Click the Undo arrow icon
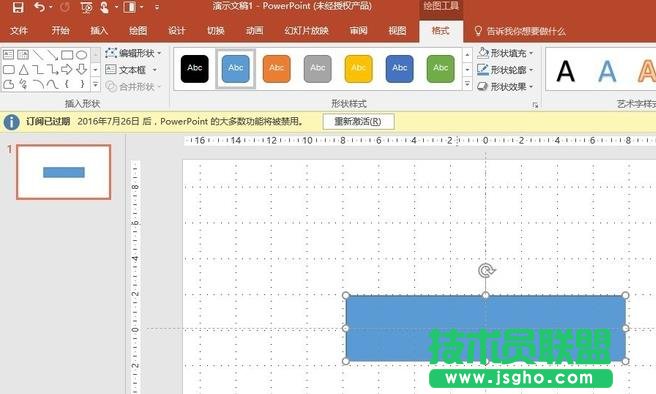 (x=39, y=7)
